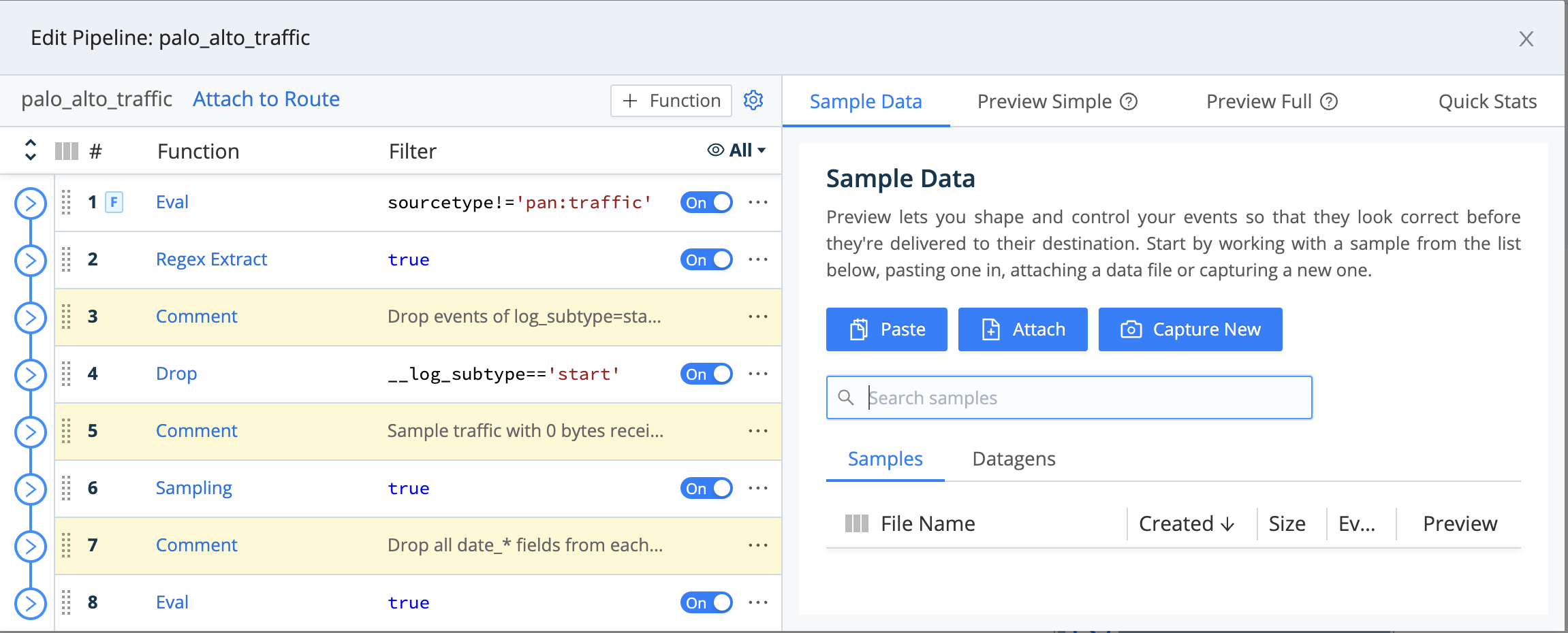Screen dimensions: 1568x633
Task: Click the Attach to Route link
Action: click(x=266, y=99)
